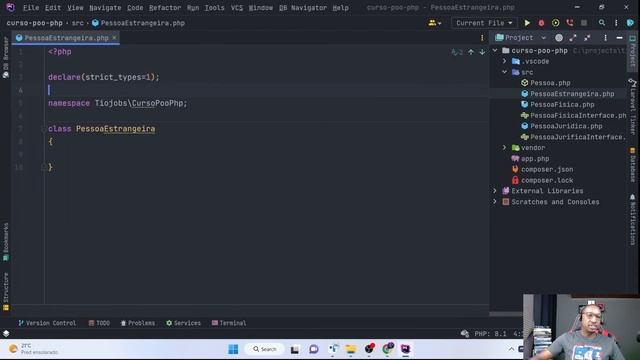Open PessoaFisicaInterface.php file

coord(578,116)
